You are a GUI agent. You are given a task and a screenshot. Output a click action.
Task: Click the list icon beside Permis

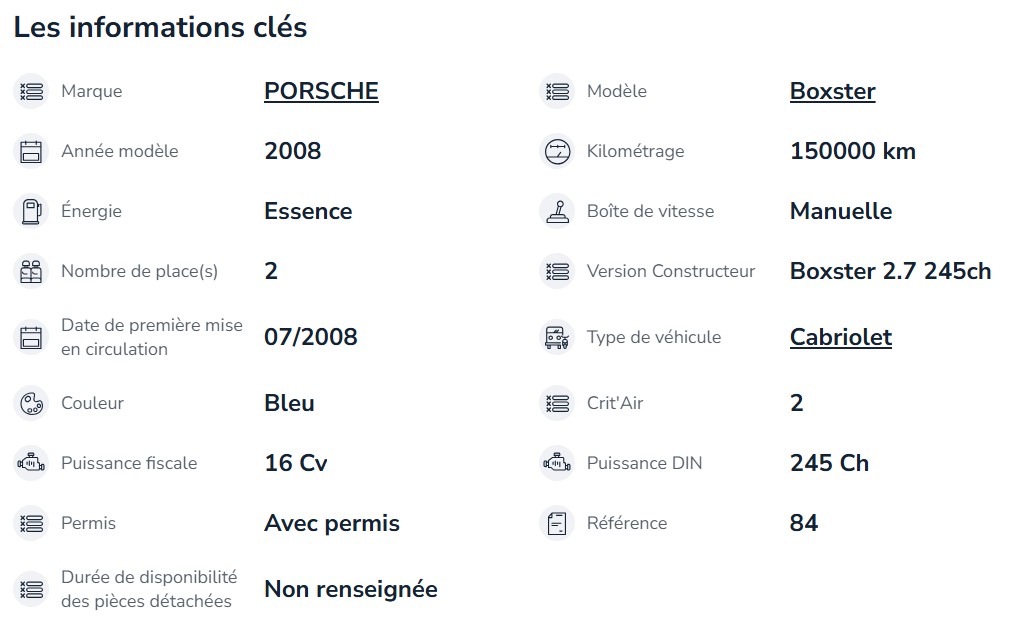(31, 523)
